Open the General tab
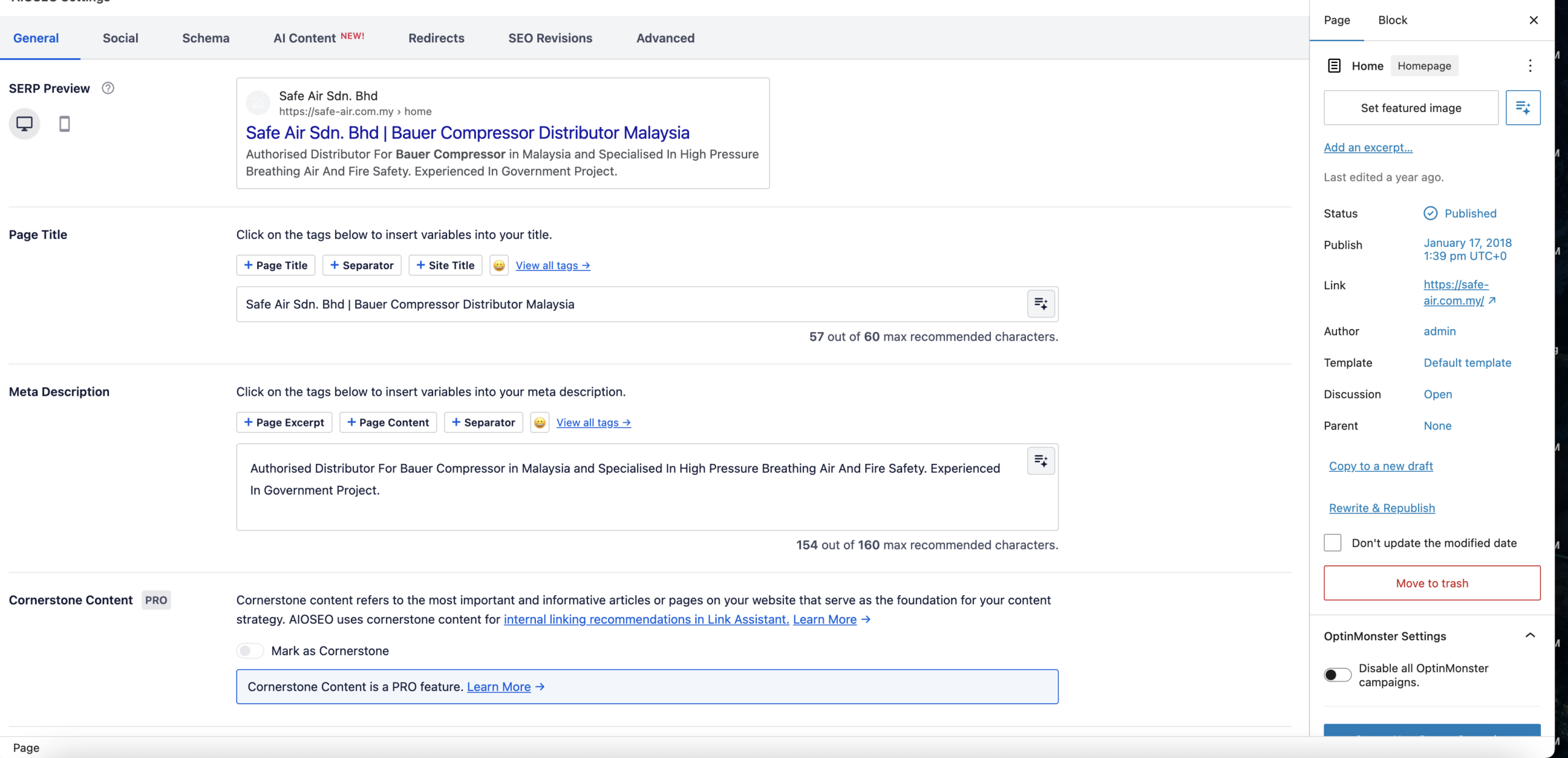Image resolution: width=1568 pixels, height=758 pixels. pyautogui.click(x=36, y=38)
